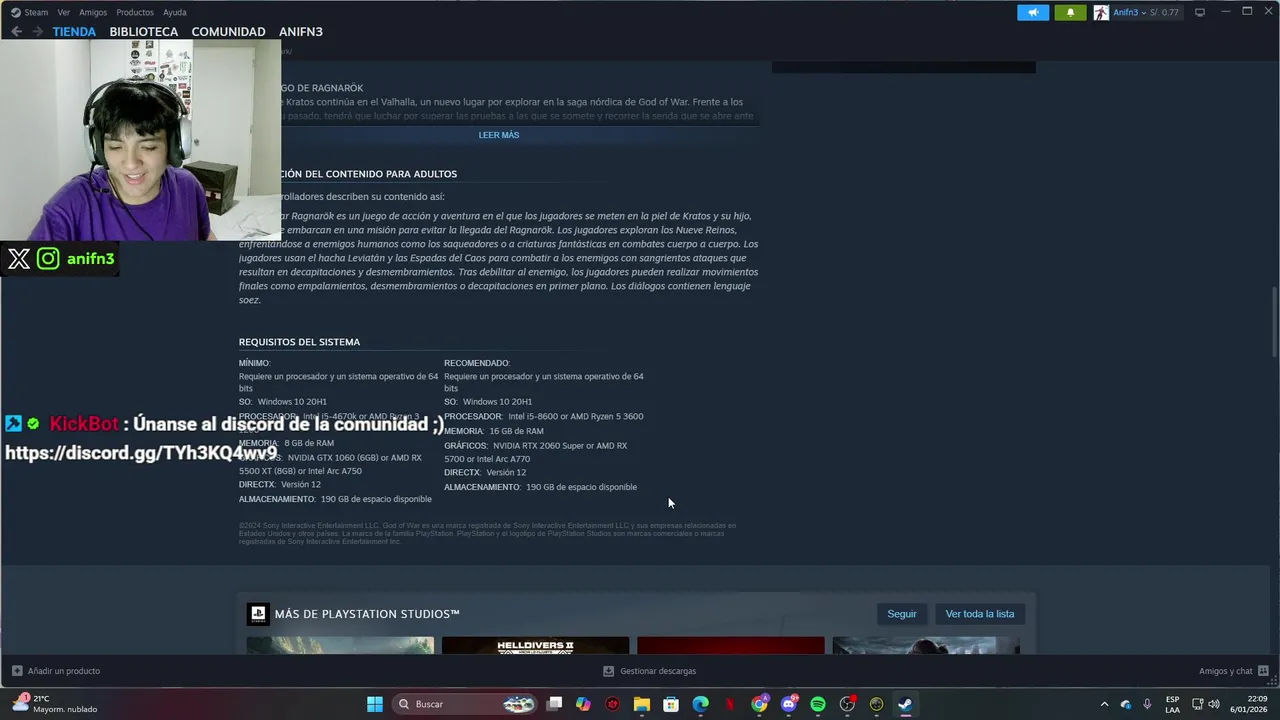The width and height of the screenshot is (1280, 720).
Task: Click Ver toda la lista button
Action: coord(980,614)
